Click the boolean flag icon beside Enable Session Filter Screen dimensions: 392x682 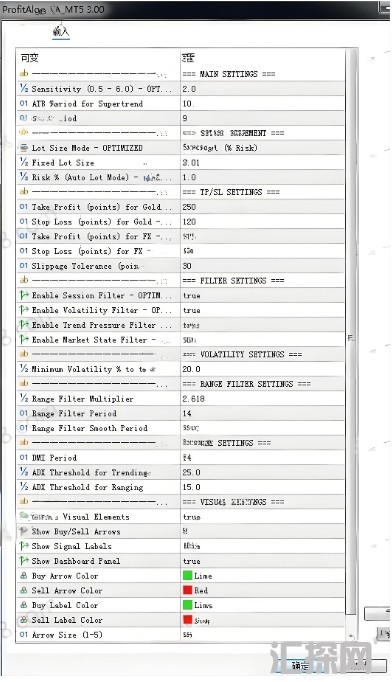(x=24, y=295)
